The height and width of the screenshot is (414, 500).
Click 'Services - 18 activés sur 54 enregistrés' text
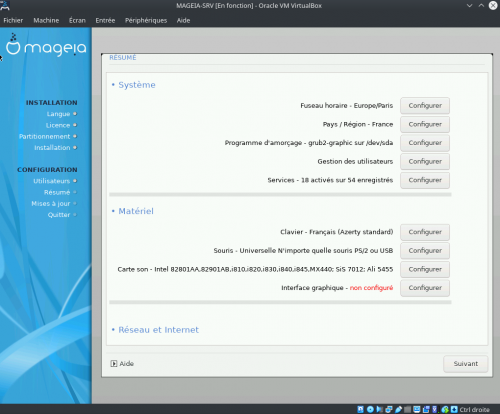[x=330, y=180]
